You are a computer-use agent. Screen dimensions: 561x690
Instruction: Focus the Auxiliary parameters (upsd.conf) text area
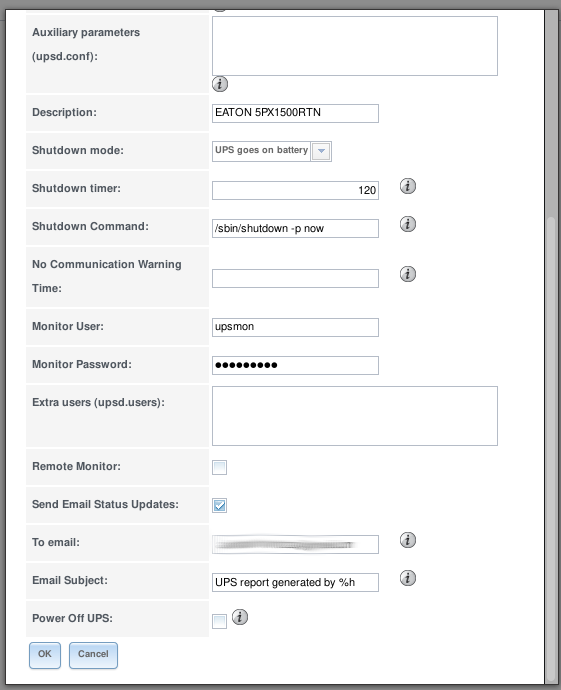pyautogui.click(x=355, y=46)
